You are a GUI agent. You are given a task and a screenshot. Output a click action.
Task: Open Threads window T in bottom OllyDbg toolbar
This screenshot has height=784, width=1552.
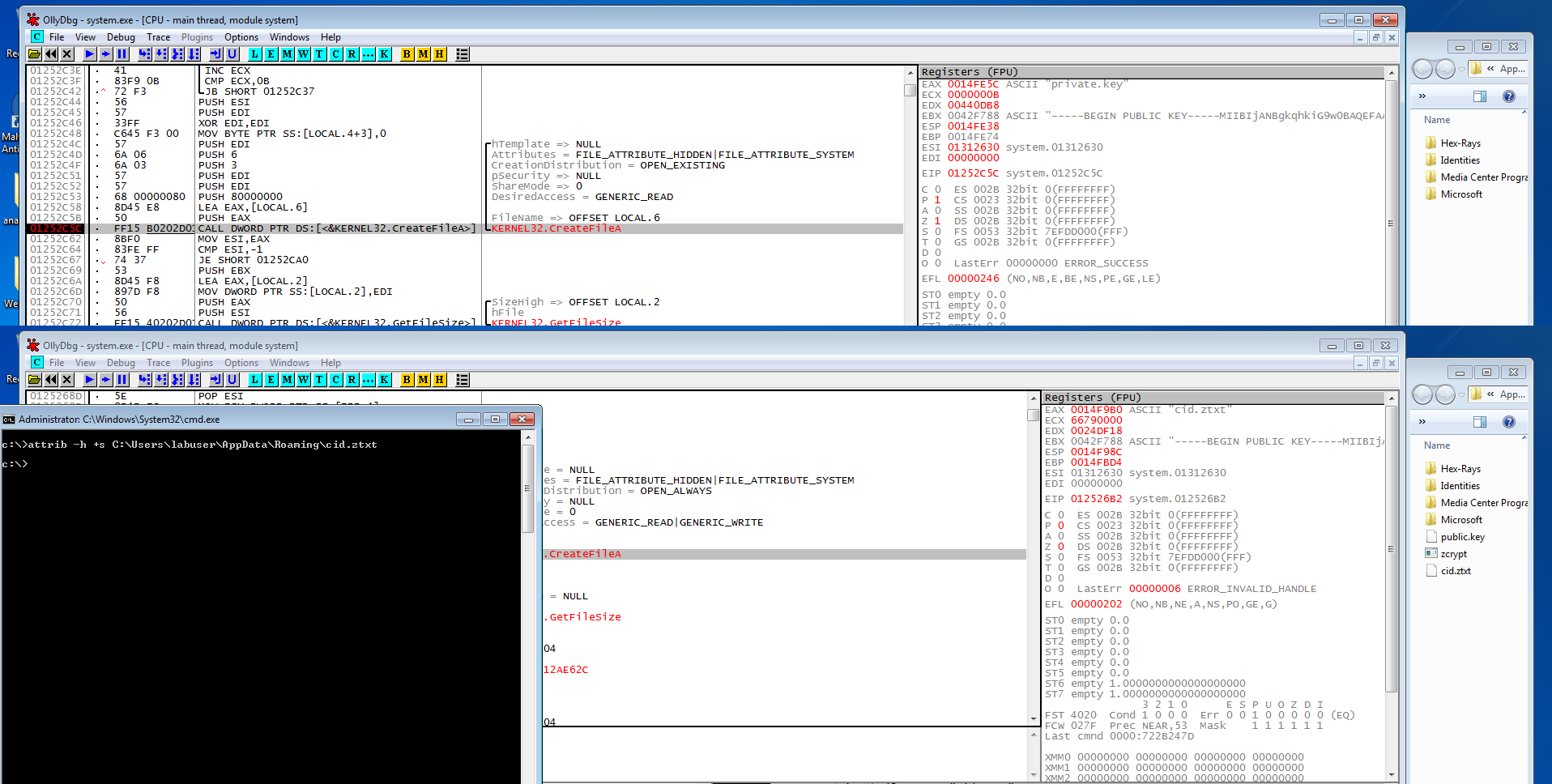coord(319,380)
